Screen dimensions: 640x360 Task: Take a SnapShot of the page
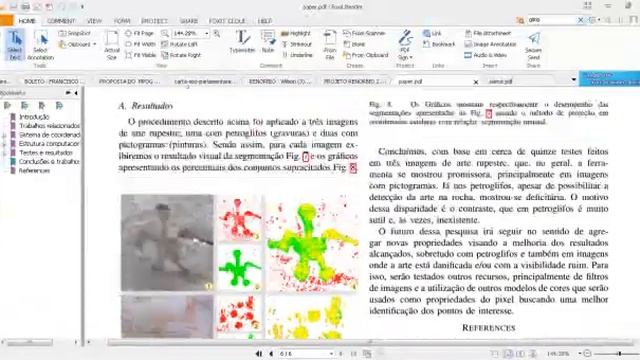pyautogui.click(x=75, y=33)
